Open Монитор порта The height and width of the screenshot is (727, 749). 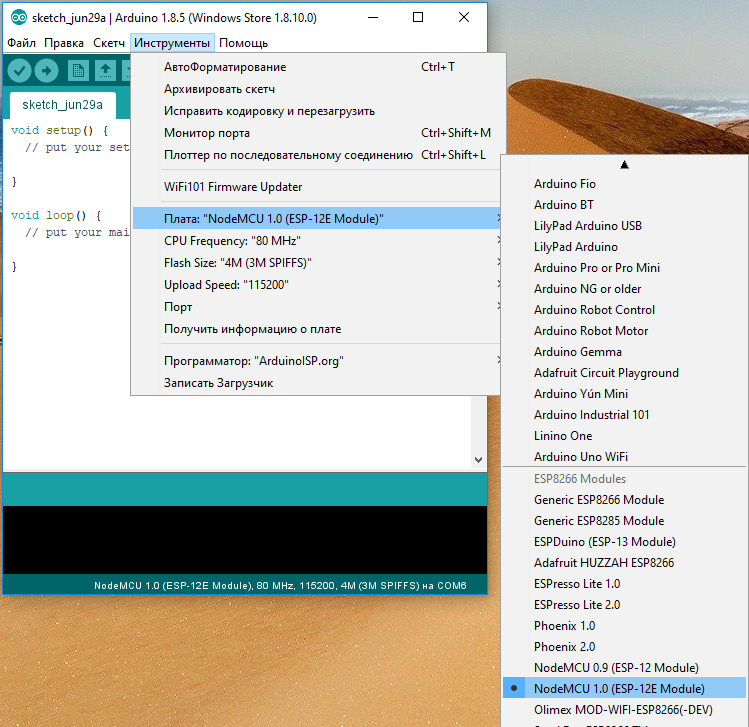[316, 133]
